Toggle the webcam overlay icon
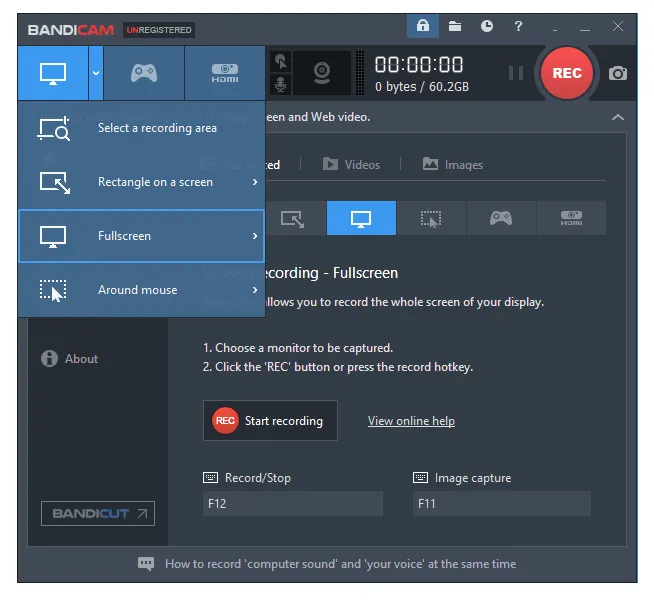Screen dimensions: 654x605 322,73
